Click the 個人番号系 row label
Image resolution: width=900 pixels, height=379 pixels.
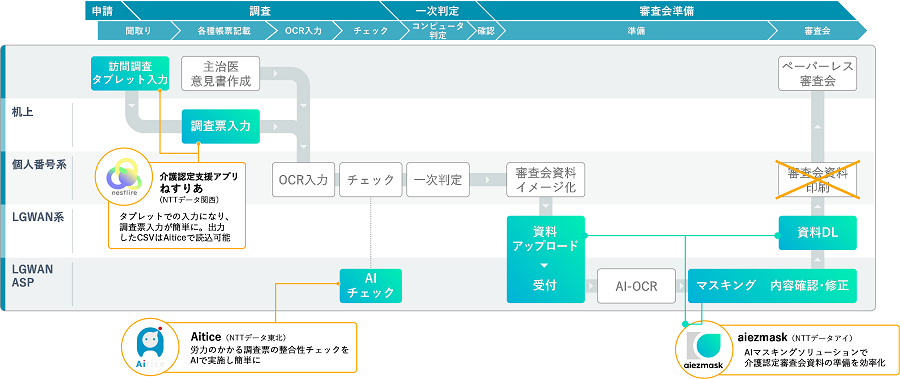(x=40, y=165)
